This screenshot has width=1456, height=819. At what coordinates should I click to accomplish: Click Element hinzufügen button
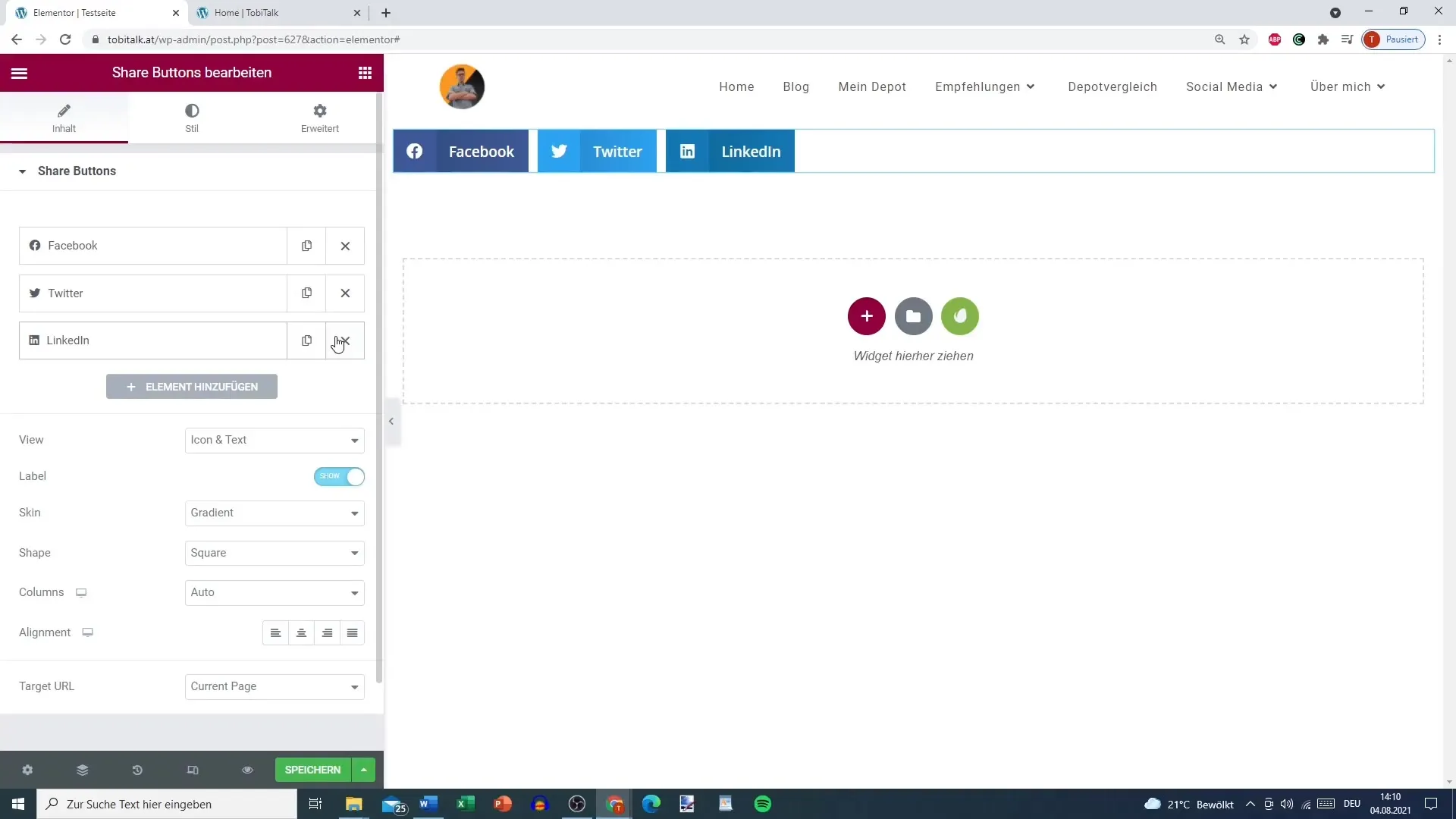[192, 387]
